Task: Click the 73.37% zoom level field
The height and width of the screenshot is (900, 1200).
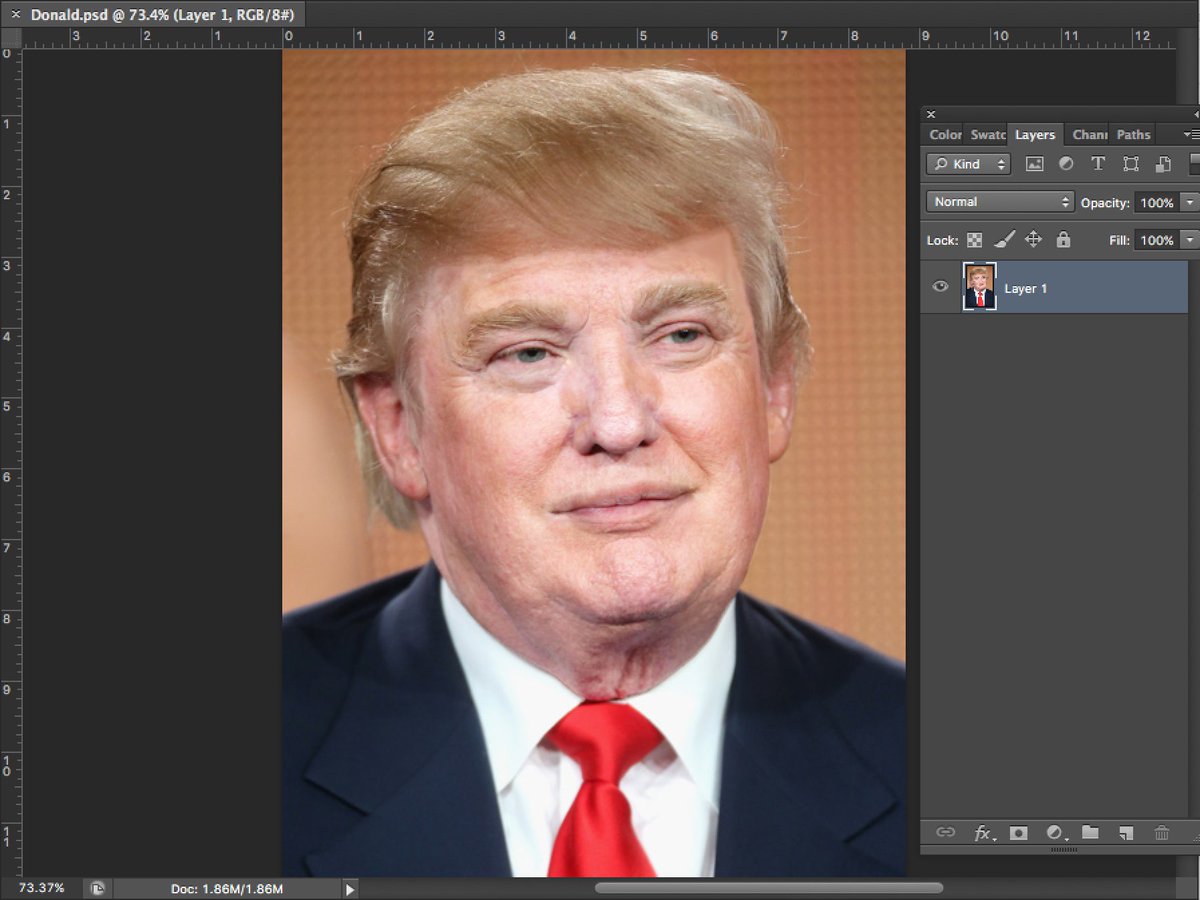Action: tap(42, 888)
